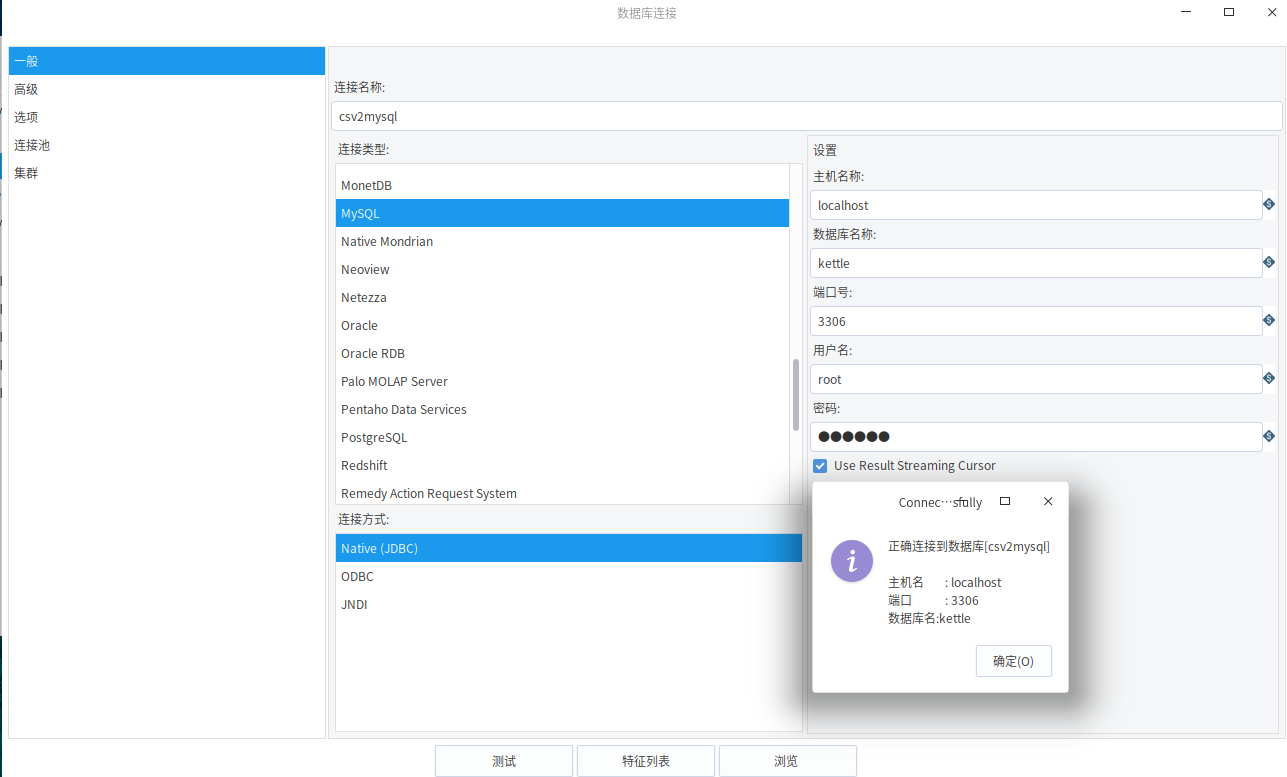Confirm with 确定(O) in the dialog

coord(1013,660)
